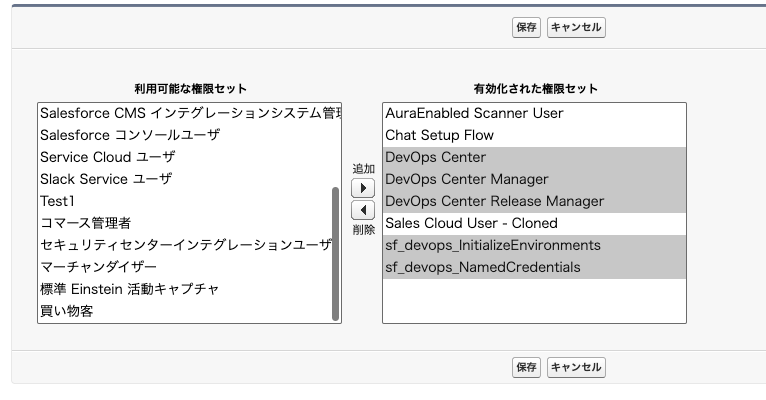Select DevOps Center Manager entry
The height and width of the screenshot is (400, 766).
pos(466,179)
